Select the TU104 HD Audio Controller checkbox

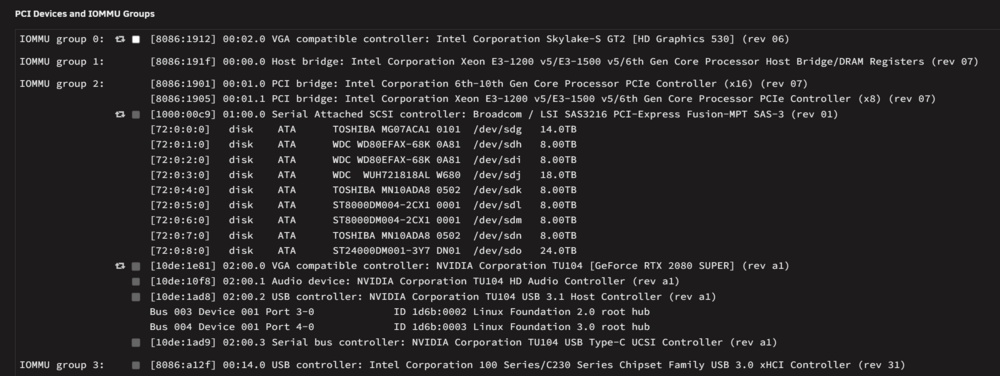(x=136, y=282)
